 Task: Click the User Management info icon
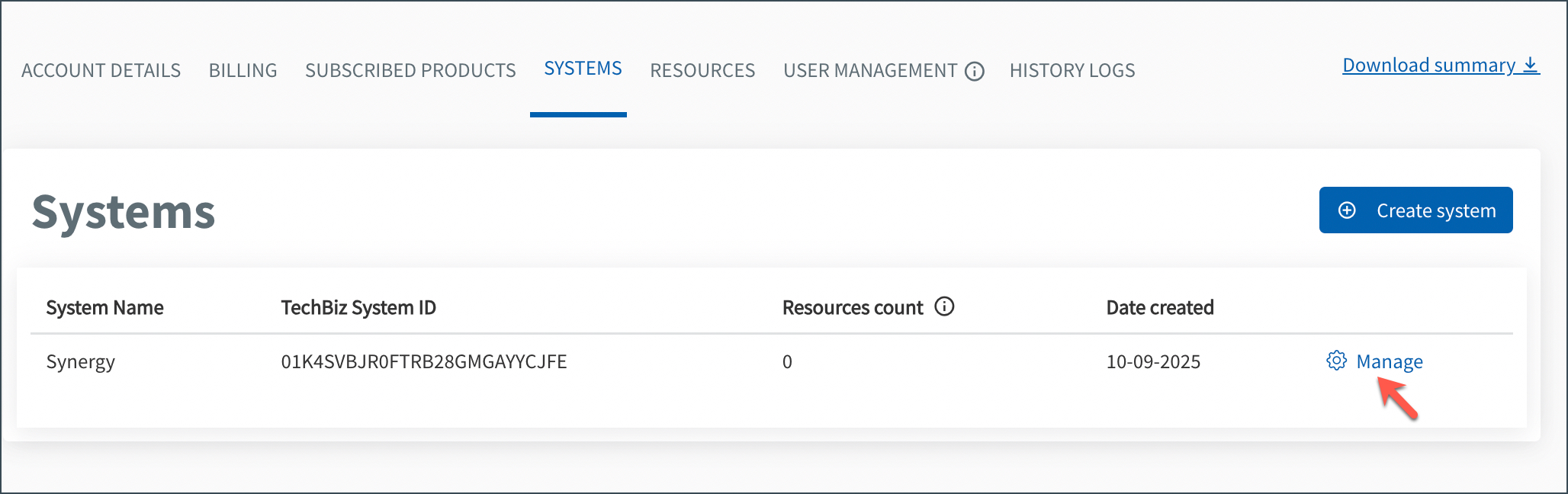[975, 71]
